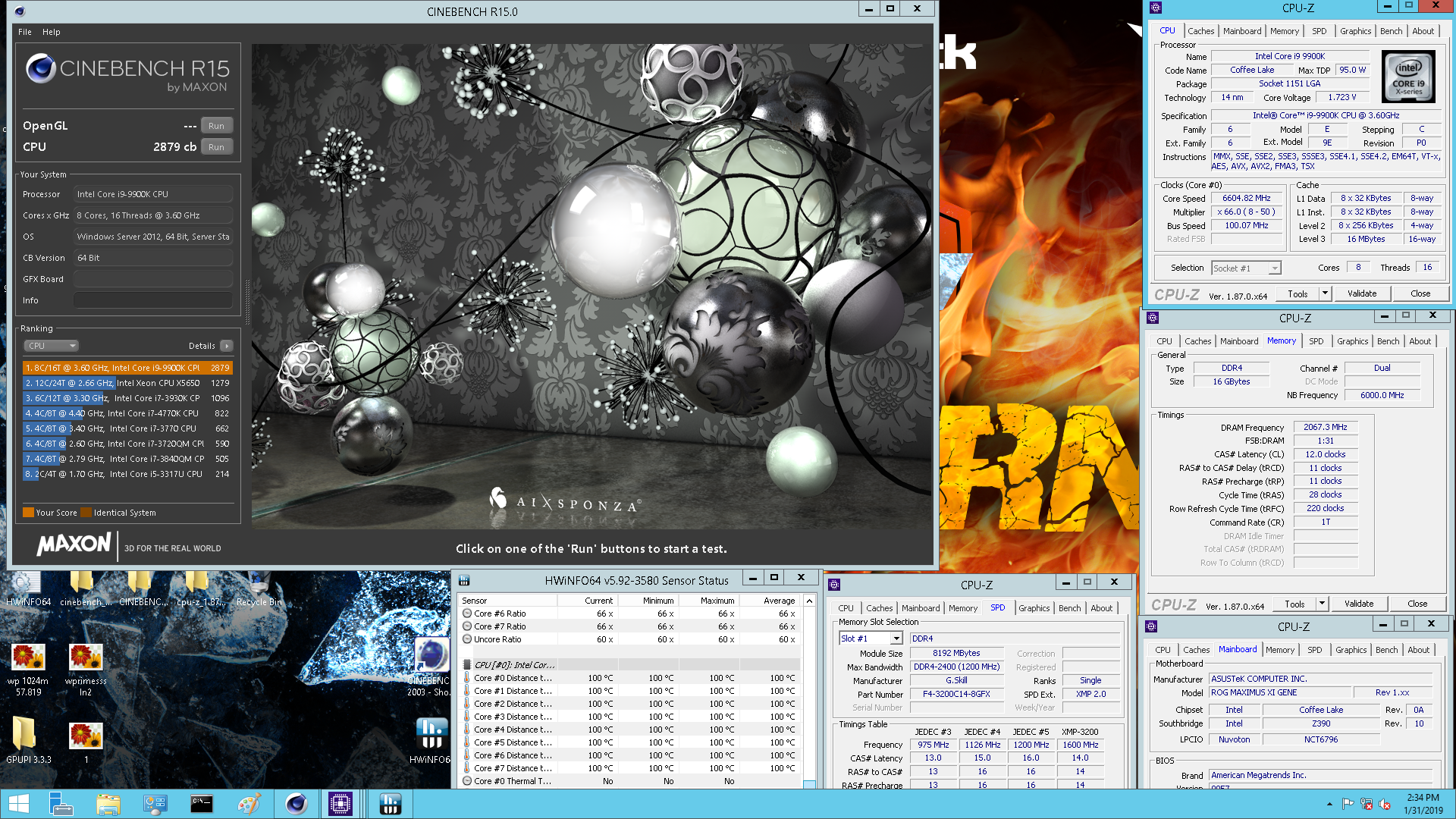Click the Info field in Cinebench
The image size is (1456, 819).
coord(153,300)
